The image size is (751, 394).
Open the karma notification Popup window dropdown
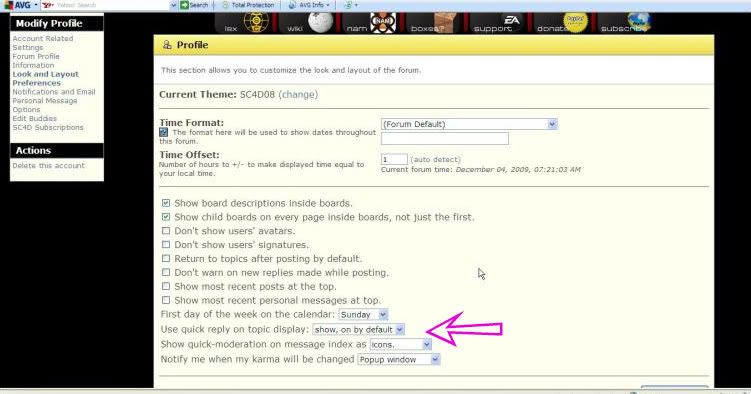point(398,359)
